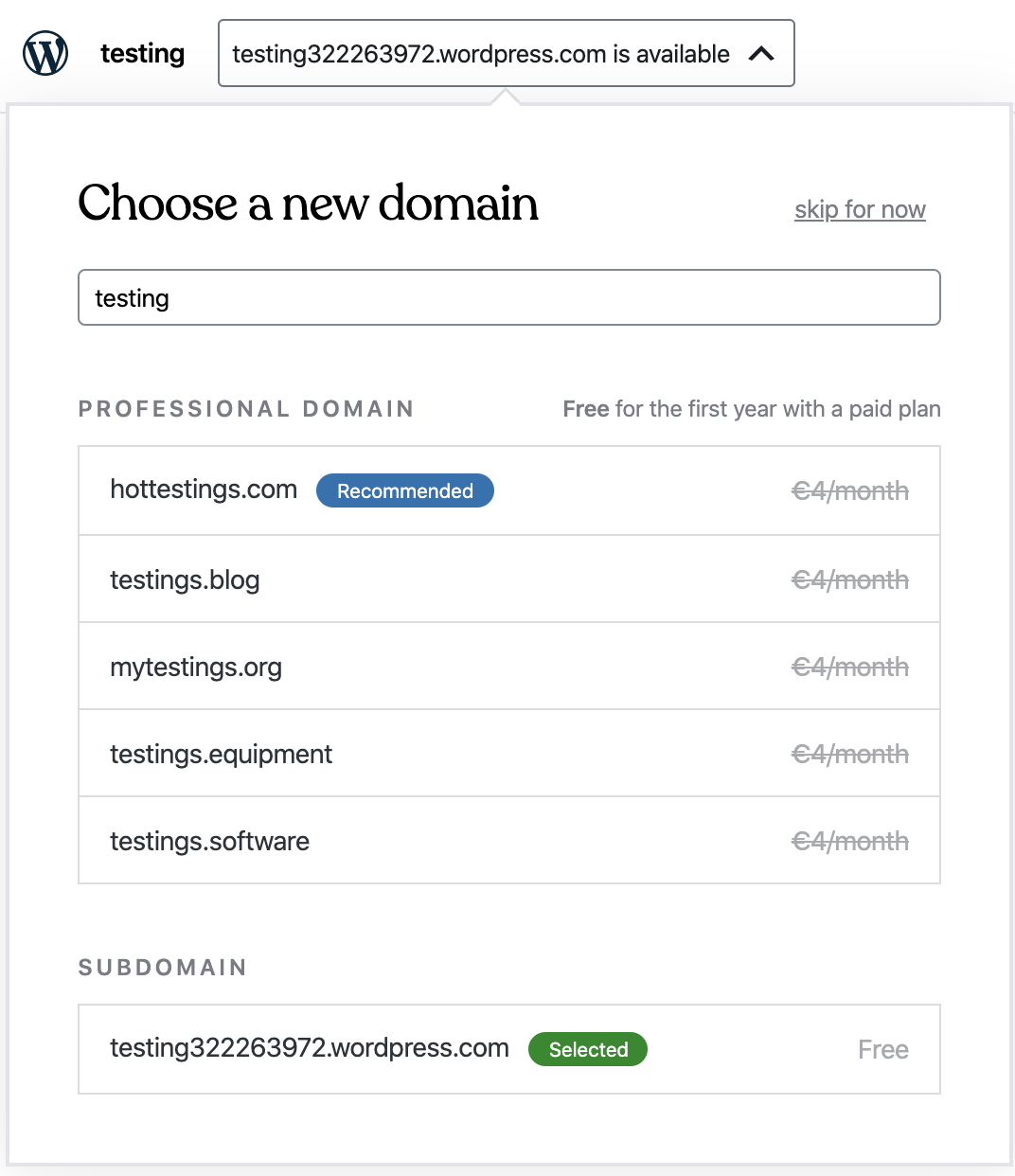Choose the testings.blog domain option
The height and width of the screenshot is (1176, 1015).
click(509, 579)
